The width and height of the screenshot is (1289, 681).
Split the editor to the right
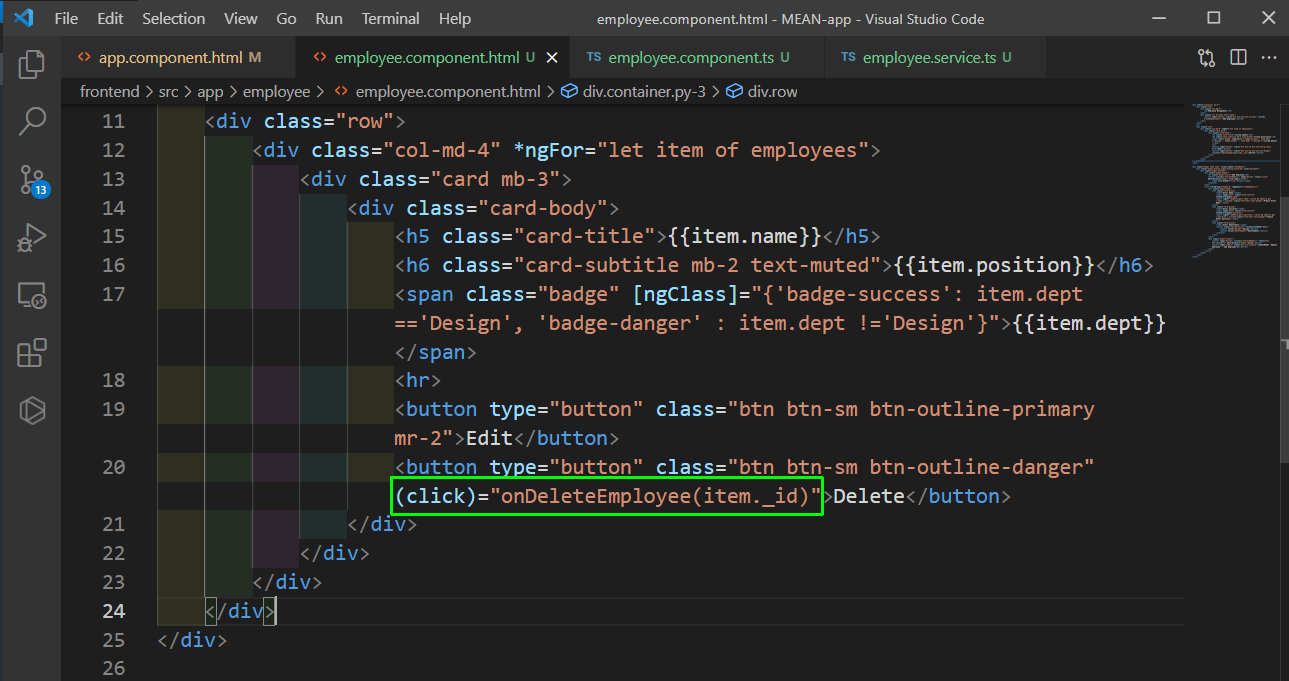coord(1238,58)
